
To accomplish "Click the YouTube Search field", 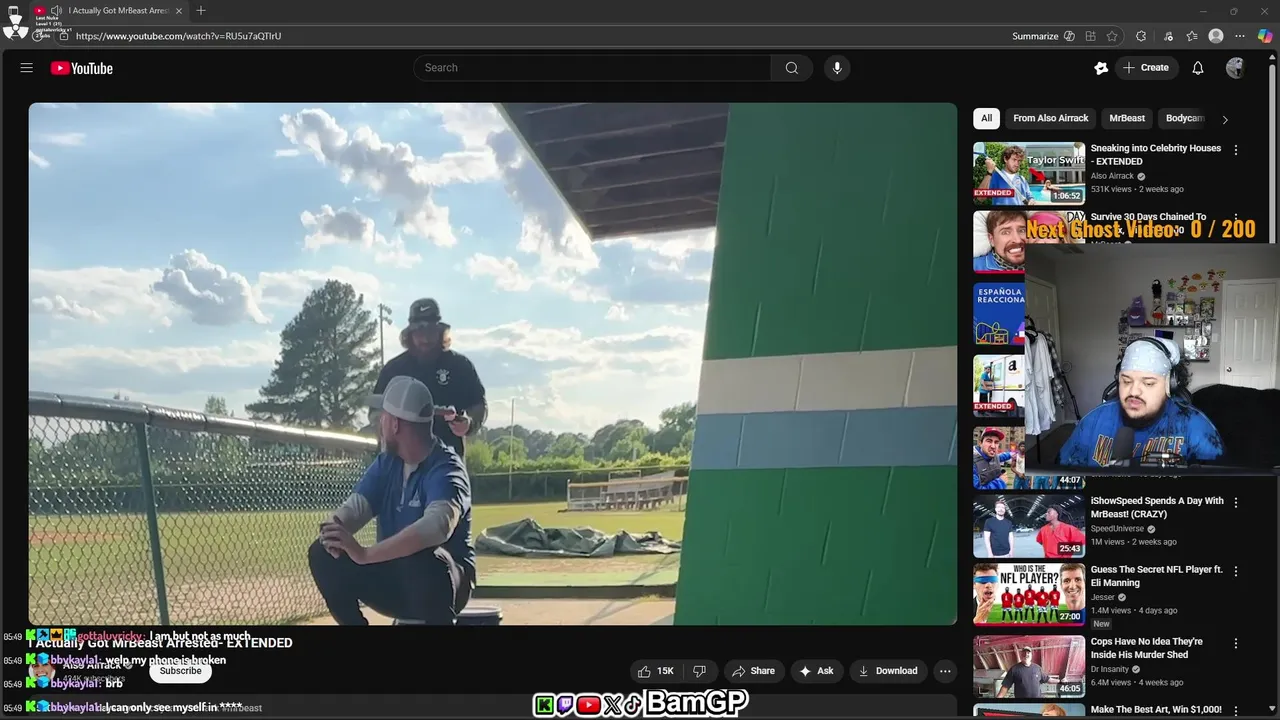I will click(592, 68).
